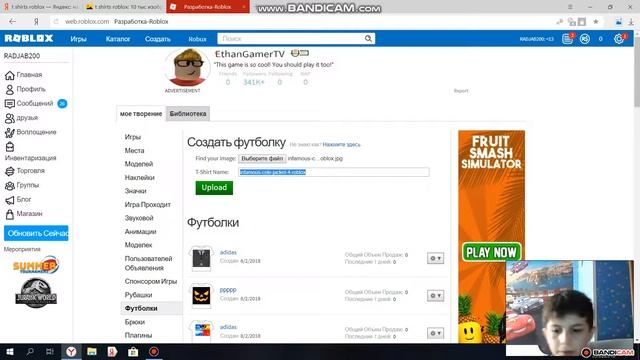Click the Профиль person icon
Screen dimensions: 640x360
[x=9, y=89]
